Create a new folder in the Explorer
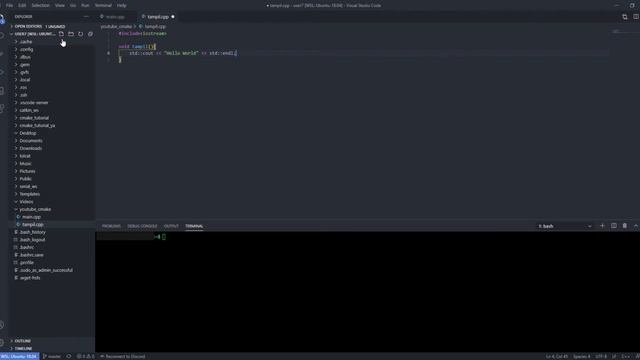640x360 pixels. click(71, 34)
